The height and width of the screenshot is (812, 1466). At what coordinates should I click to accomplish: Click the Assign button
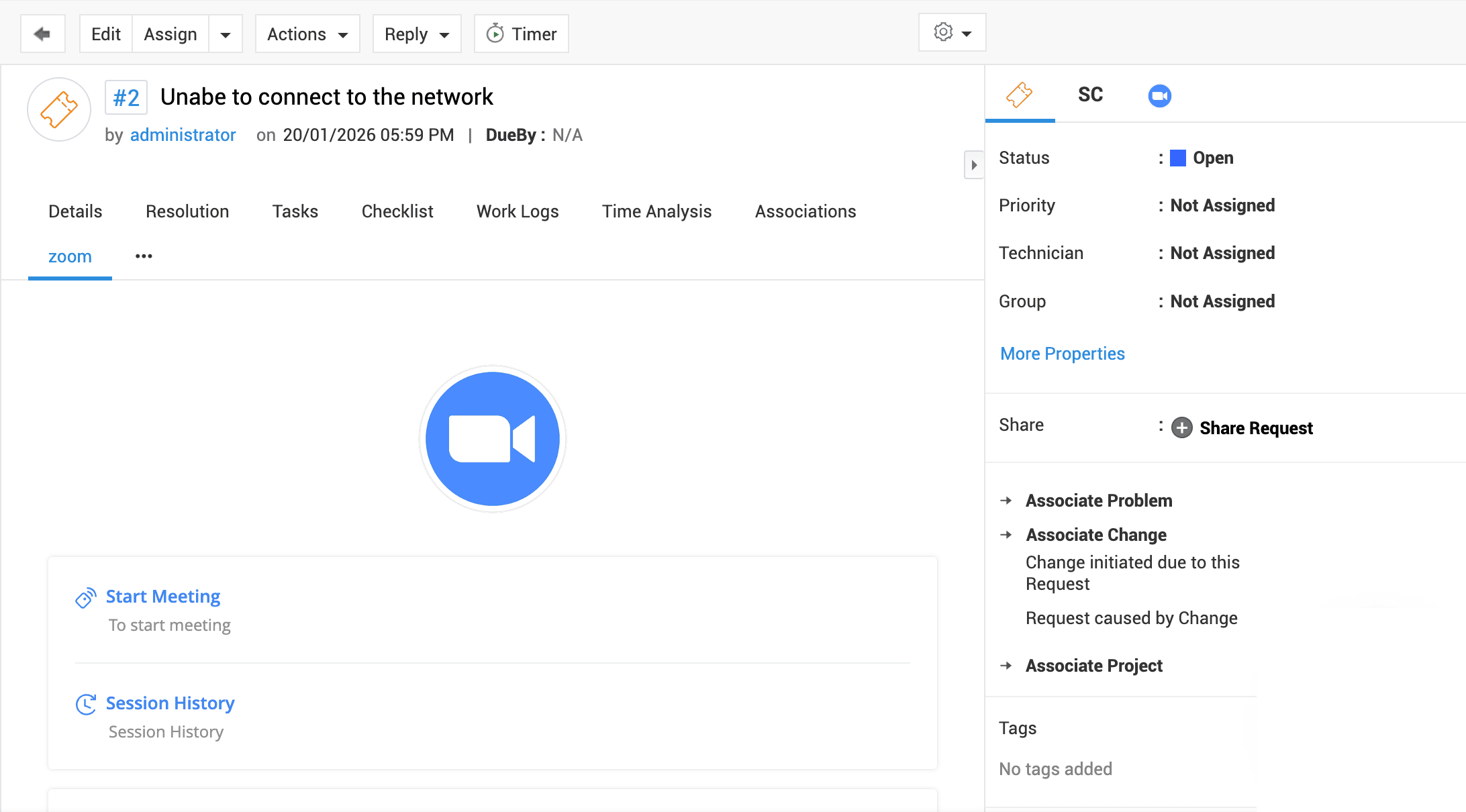pos(170,34)
